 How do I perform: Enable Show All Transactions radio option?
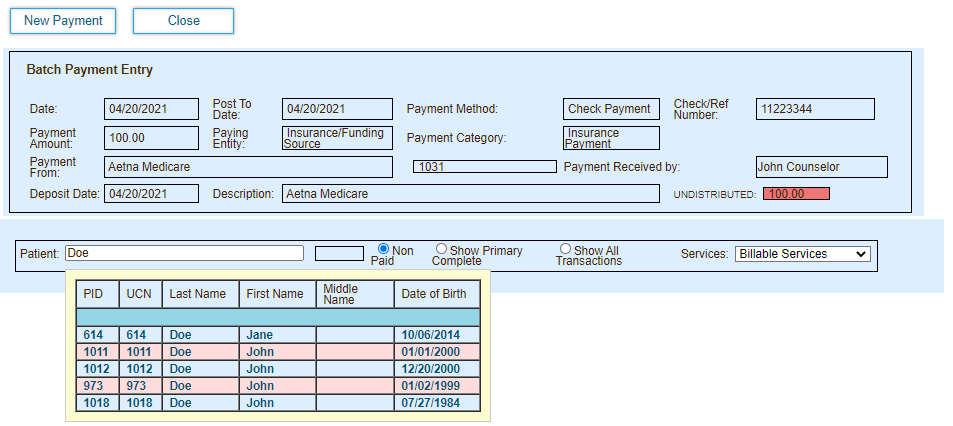[x=565, y=249]
